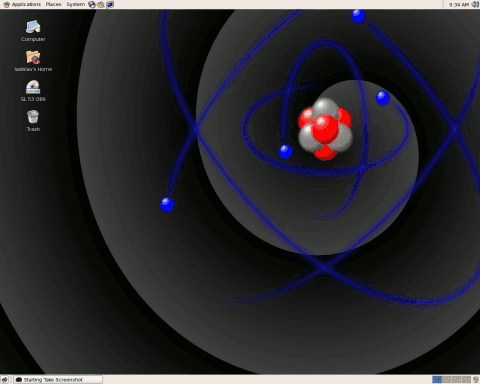Open the Applications menu

pyautogui.click(x=22, y=4)
